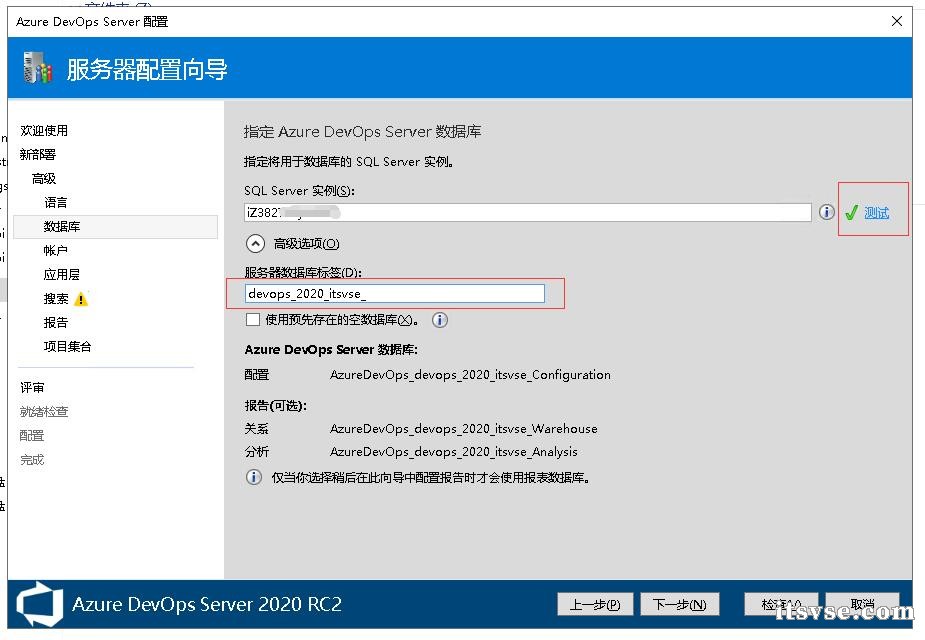Click the info icon beside SQL Server instance field

pyautogui.click(x=826, y=212)
